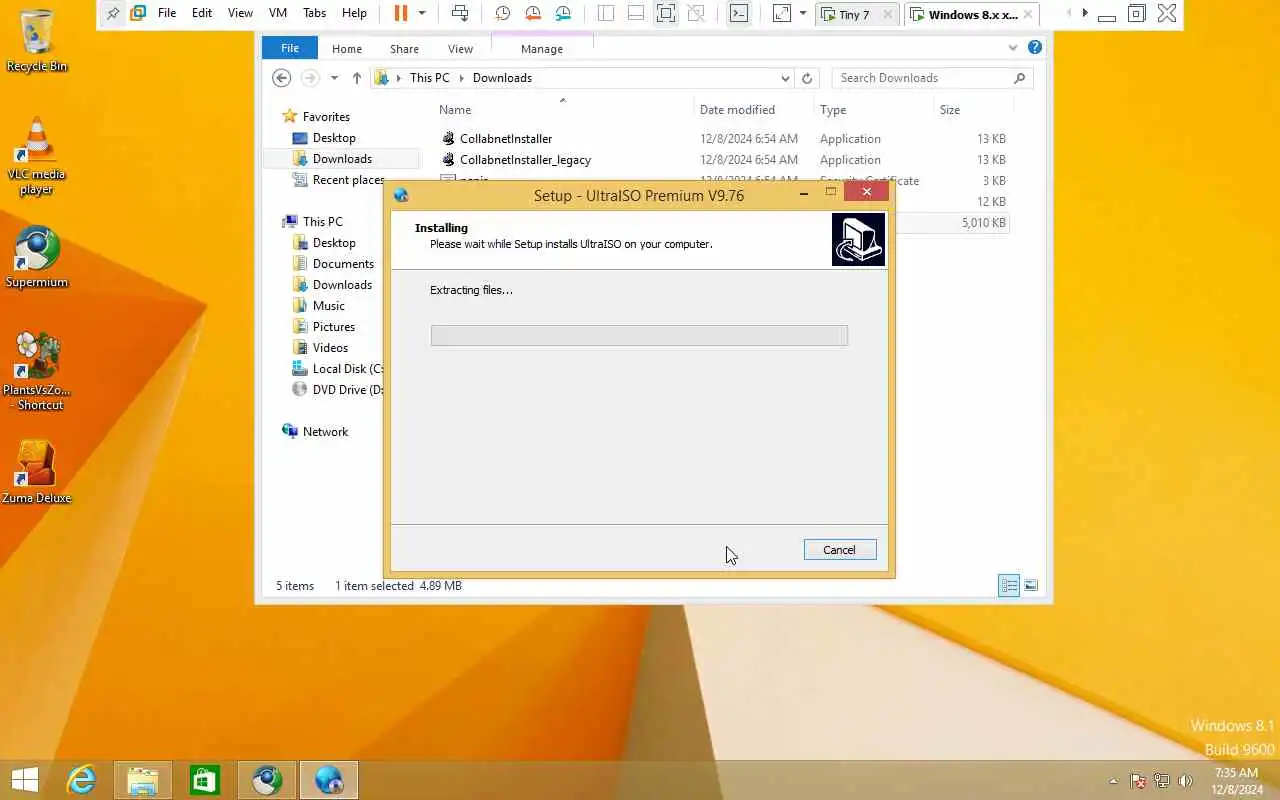This screenshot has width=1280, height=800.
Task: Open the VMware File menu
Action: 167,13
